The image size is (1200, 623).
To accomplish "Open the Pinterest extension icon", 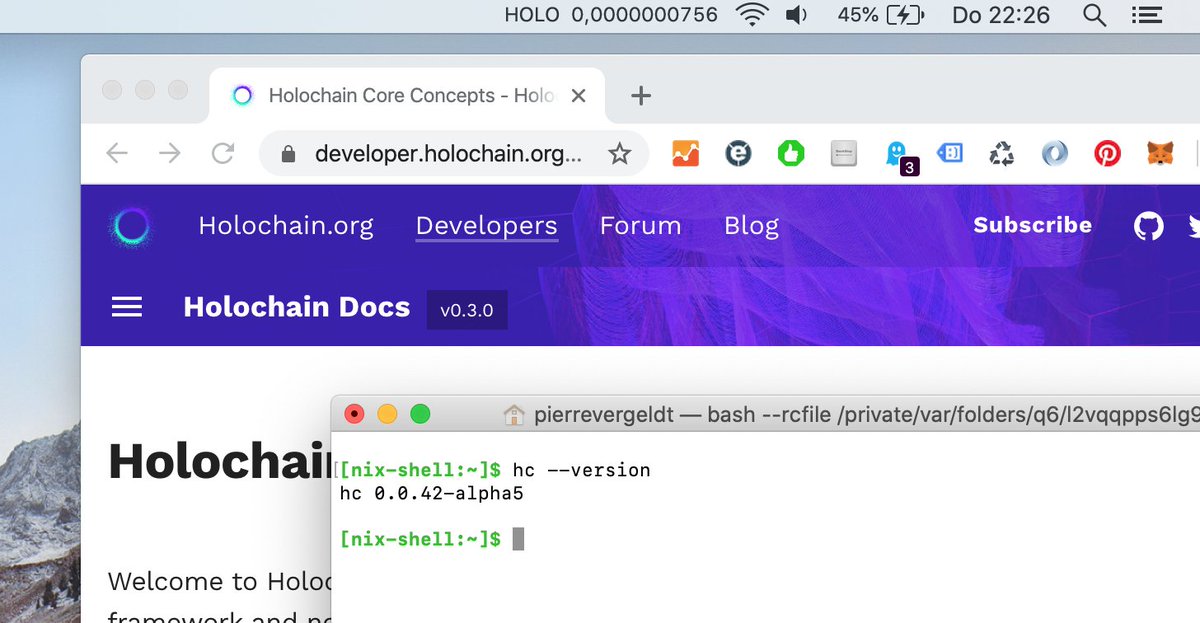I will (x=1107, y=154).
